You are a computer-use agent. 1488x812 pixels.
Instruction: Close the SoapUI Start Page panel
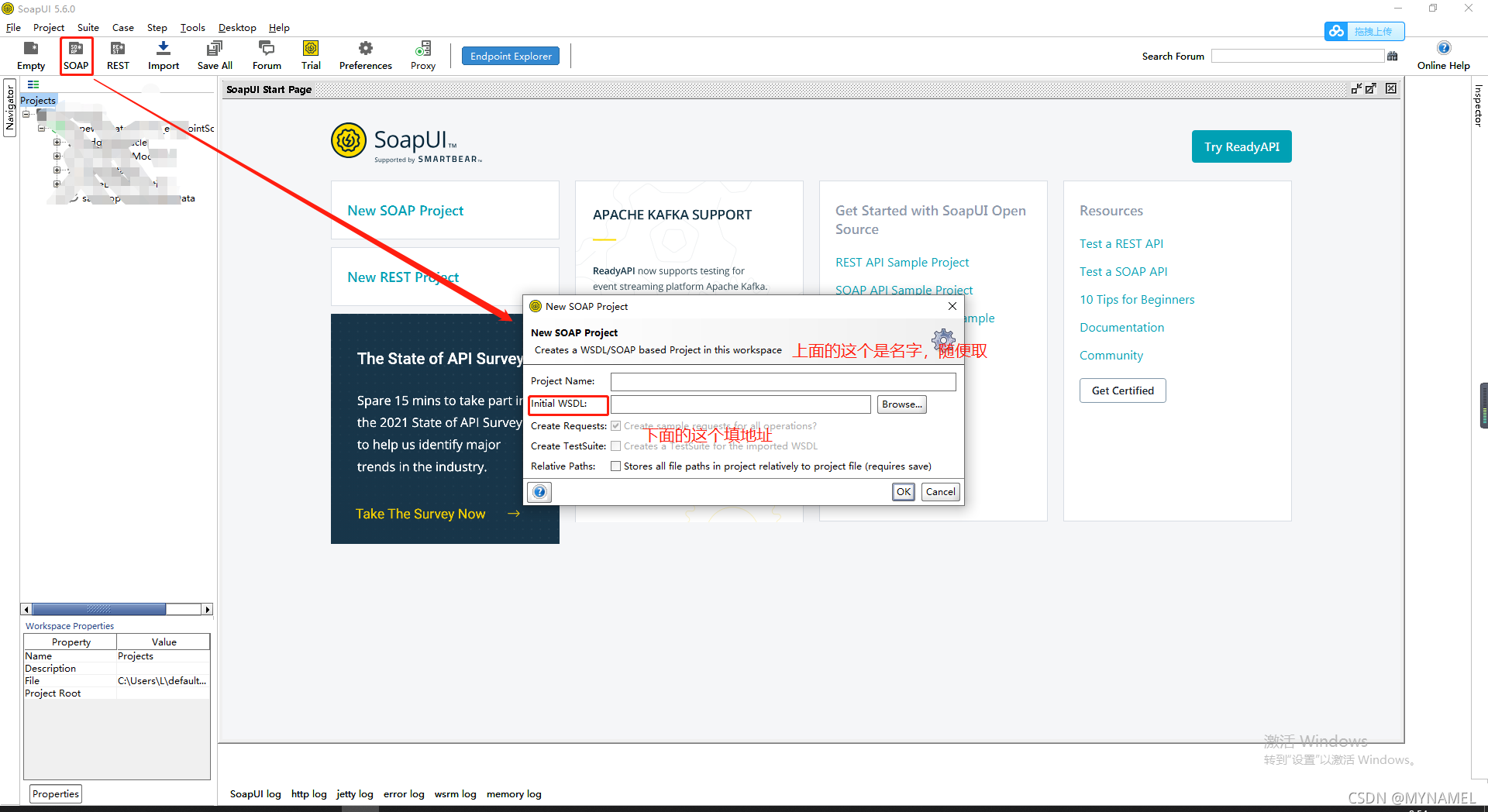(x=1391, y=88)
